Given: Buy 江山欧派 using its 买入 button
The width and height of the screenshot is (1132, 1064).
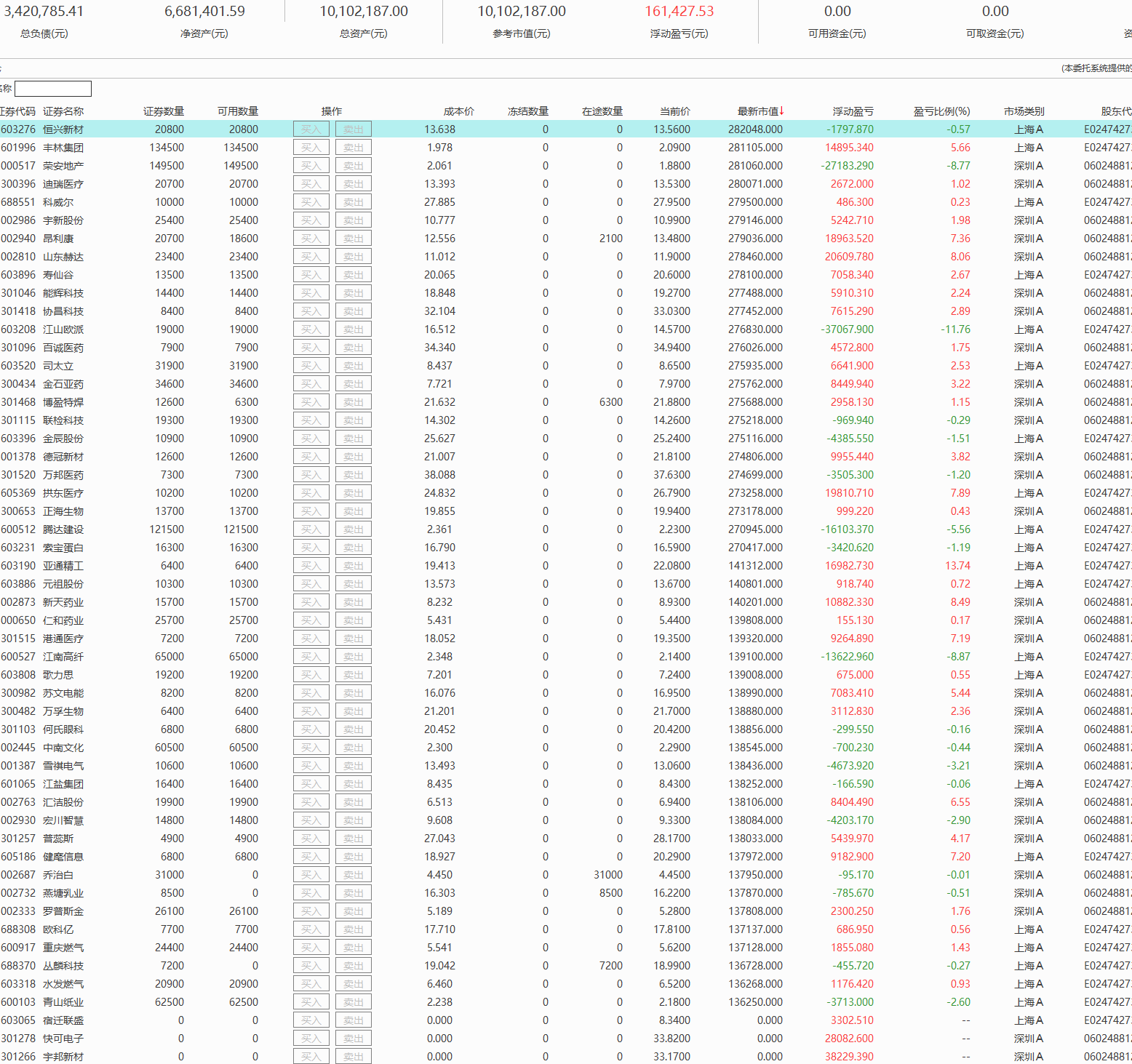Looking at the screenshot, I should click(x=311, y=329).
